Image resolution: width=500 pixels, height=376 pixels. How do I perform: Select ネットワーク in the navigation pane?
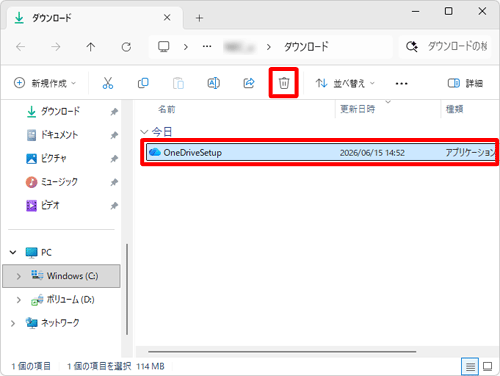coord(53,323)
